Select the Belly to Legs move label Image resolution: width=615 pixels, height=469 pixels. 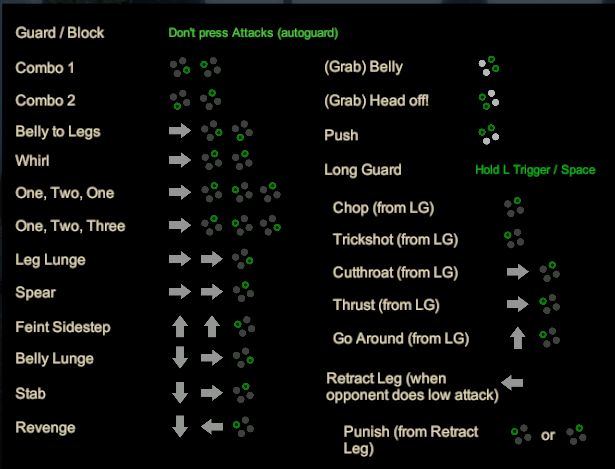[58, 131]
